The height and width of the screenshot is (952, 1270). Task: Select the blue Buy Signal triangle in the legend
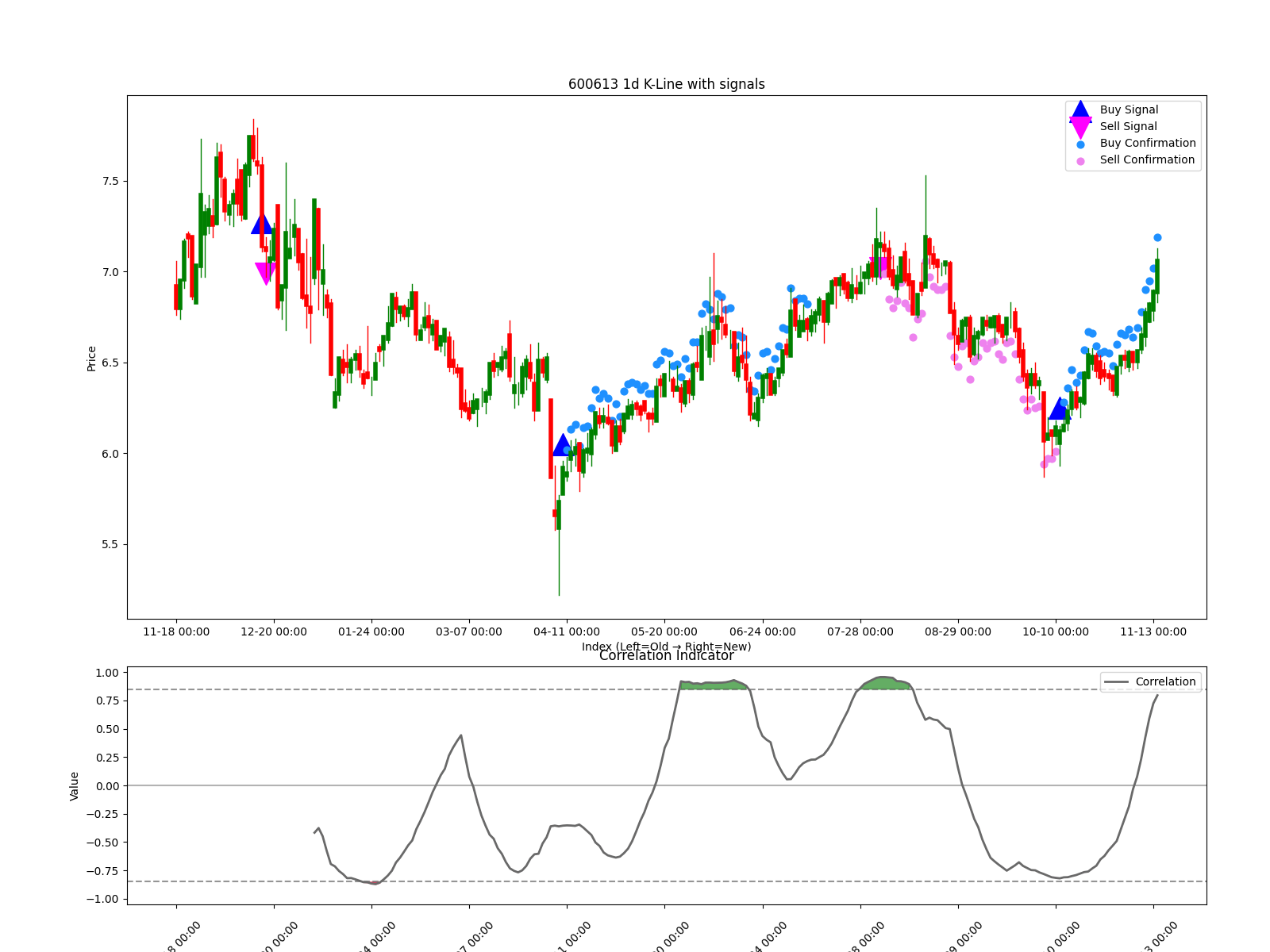pos(1080,109)
